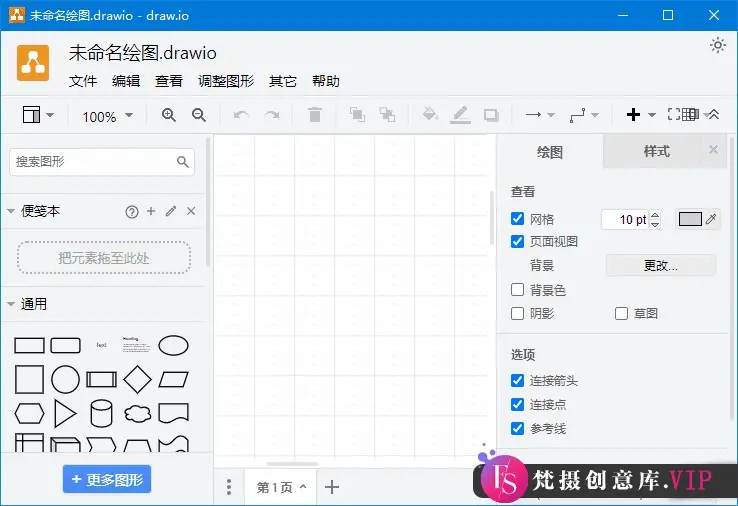Toggle the light/dark appearance sun icon
The image size is (738, 506).
(718, 45)
